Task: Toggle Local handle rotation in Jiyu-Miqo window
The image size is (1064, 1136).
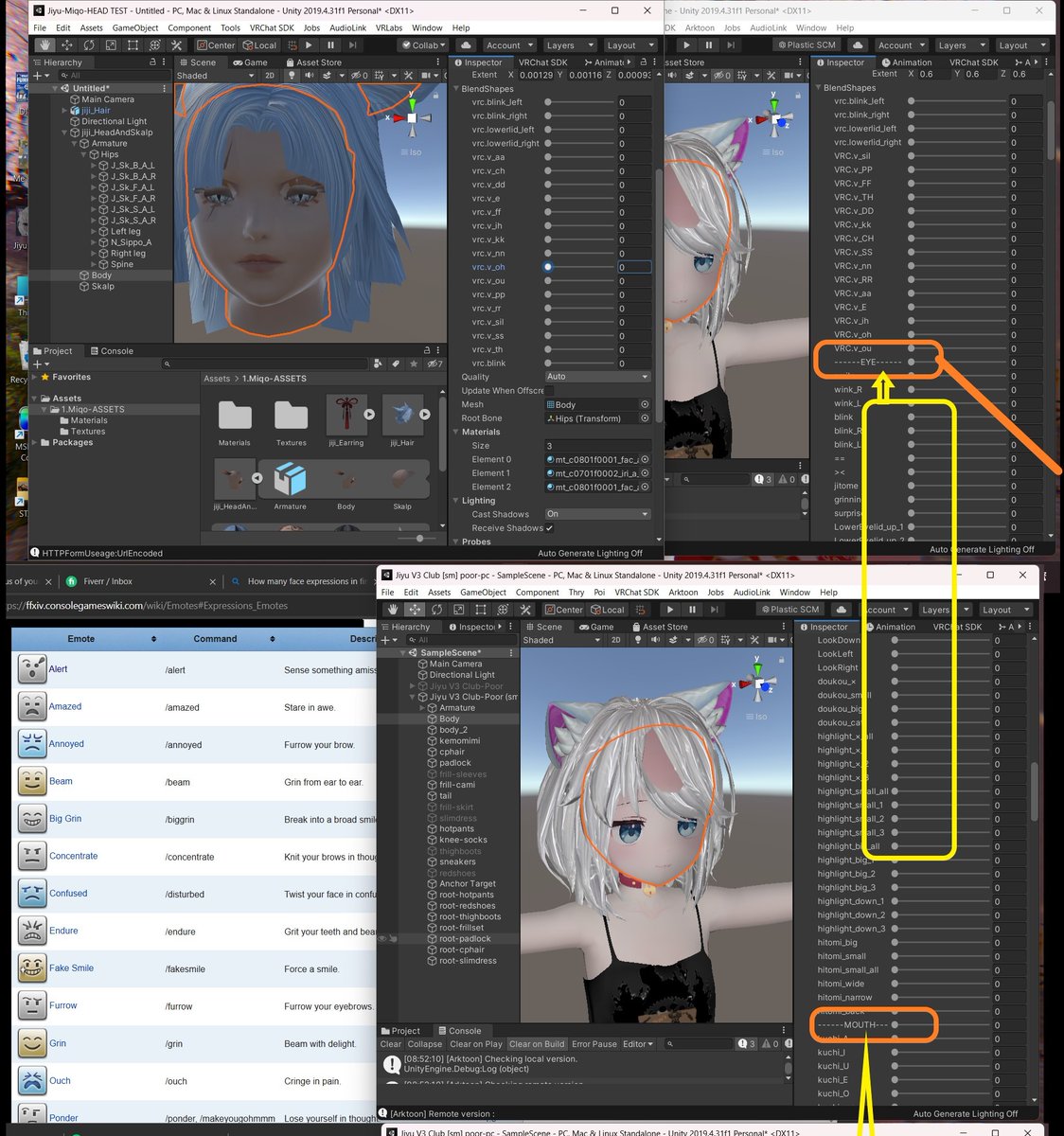Action: point(259,44)
